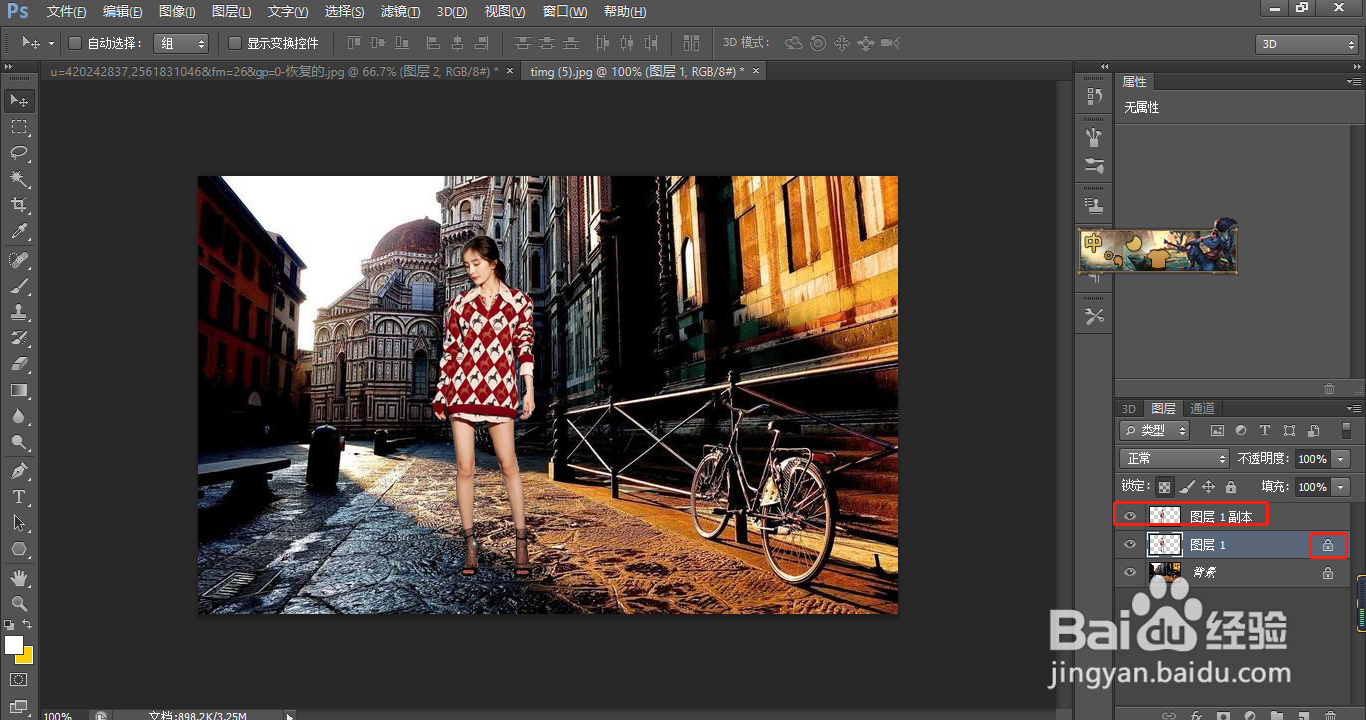
Task: Select the Hand tool
Action: point(19,577)
